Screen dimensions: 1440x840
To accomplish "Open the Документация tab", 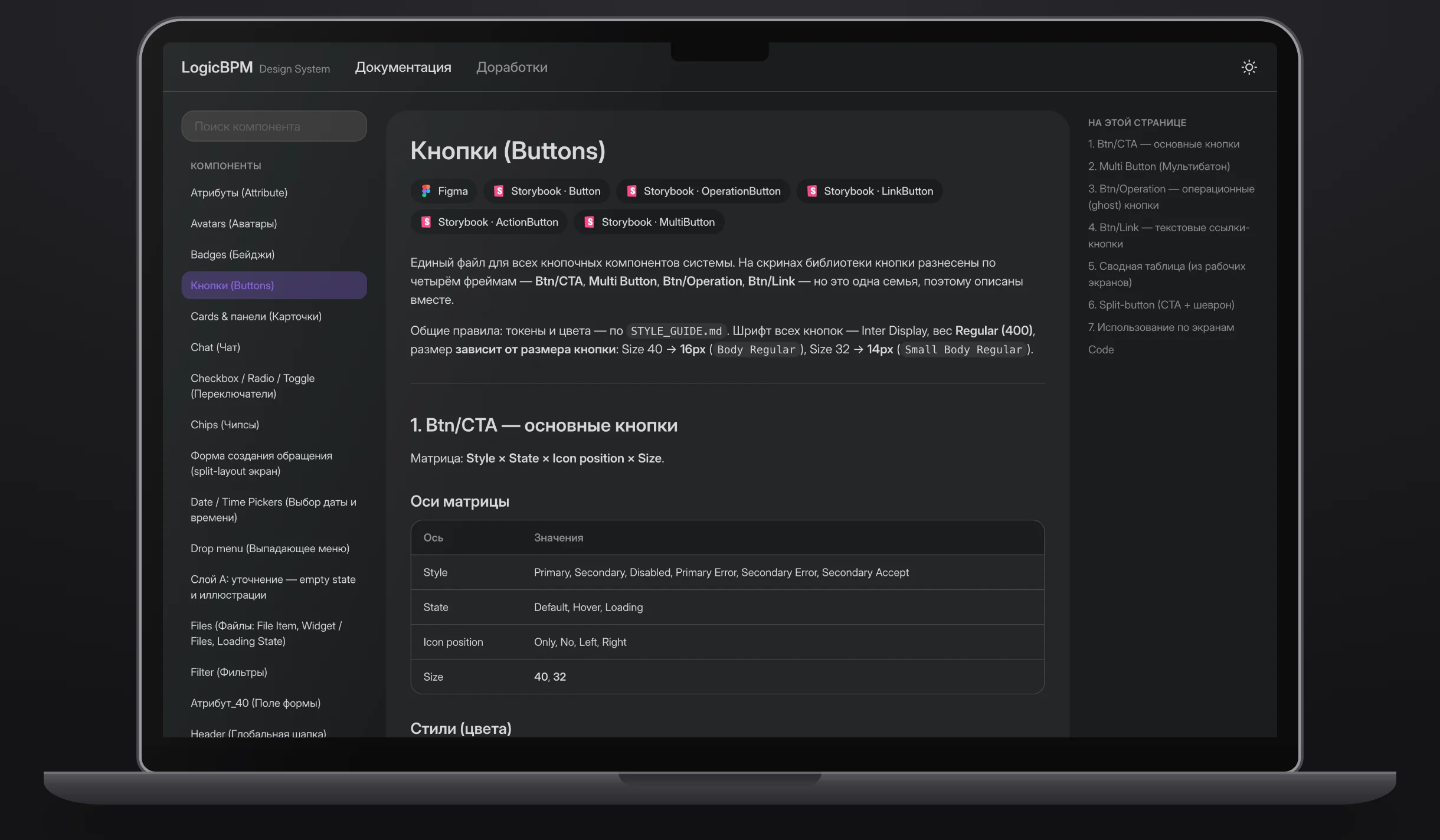I will coord(403,67).
